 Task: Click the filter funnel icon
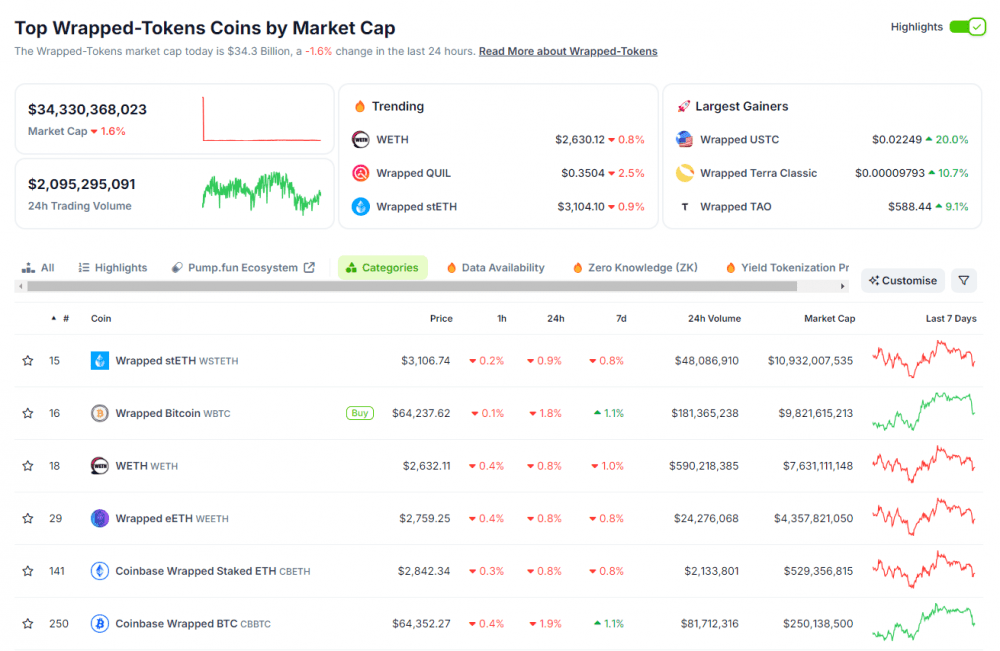tap(963, 281)
